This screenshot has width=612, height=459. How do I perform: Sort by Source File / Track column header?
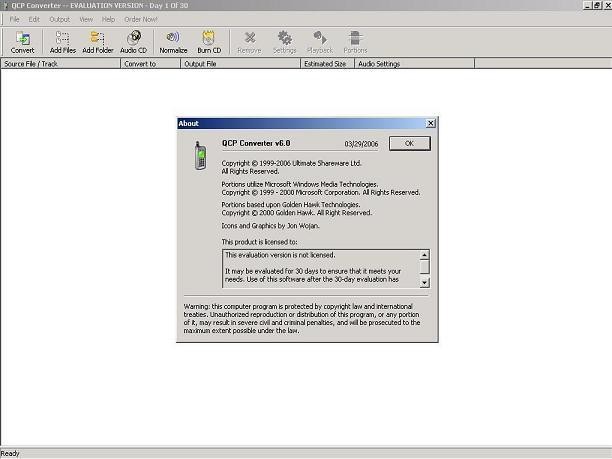click(60, 64)
